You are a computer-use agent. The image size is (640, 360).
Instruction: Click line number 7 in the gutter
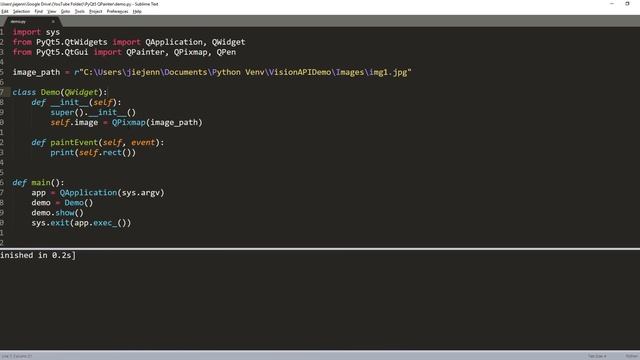click(2, 92)
